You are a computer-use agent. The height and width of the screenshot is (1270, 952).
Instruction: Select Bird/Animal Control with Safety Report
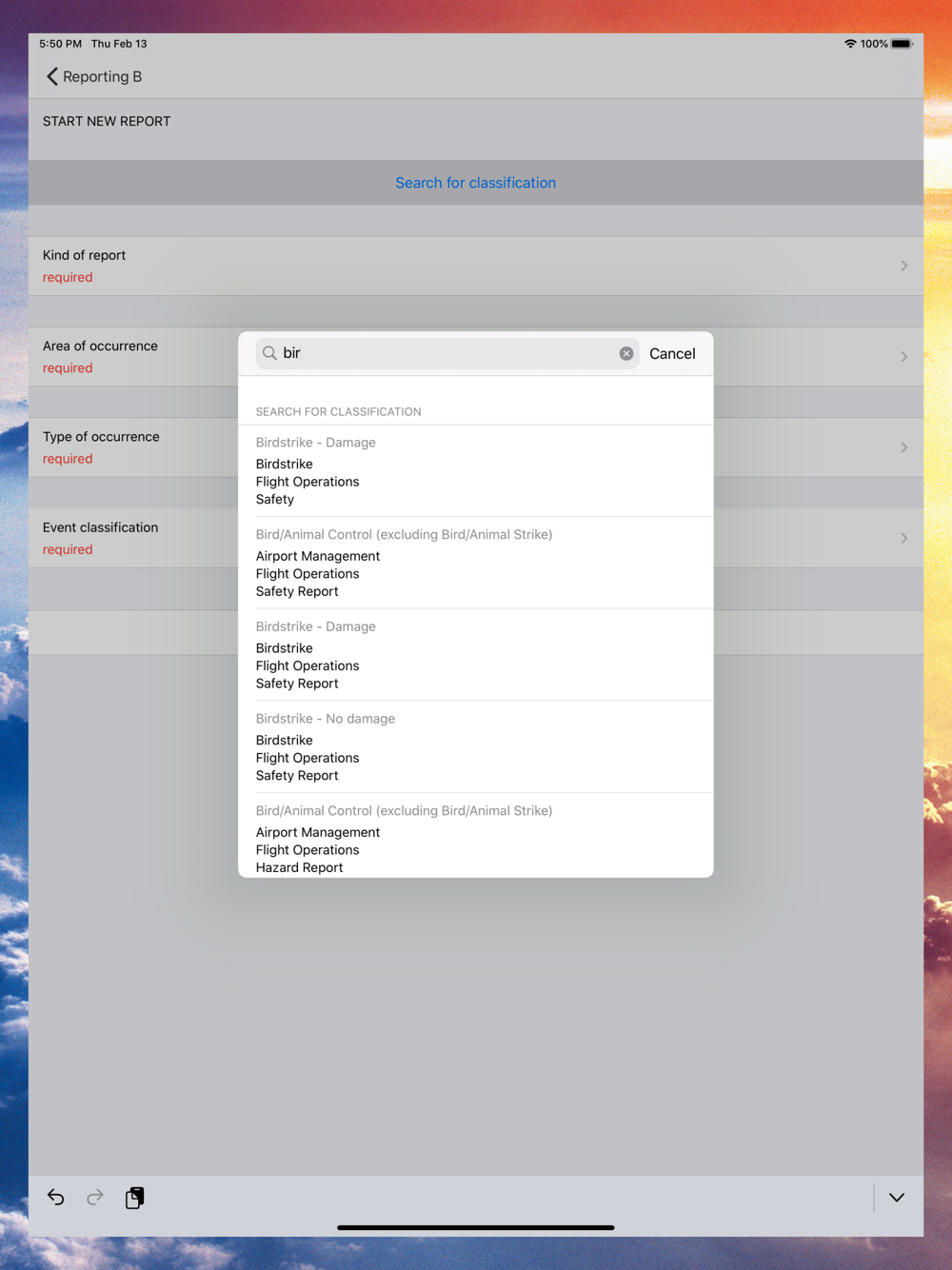click(x=476, y=563)
